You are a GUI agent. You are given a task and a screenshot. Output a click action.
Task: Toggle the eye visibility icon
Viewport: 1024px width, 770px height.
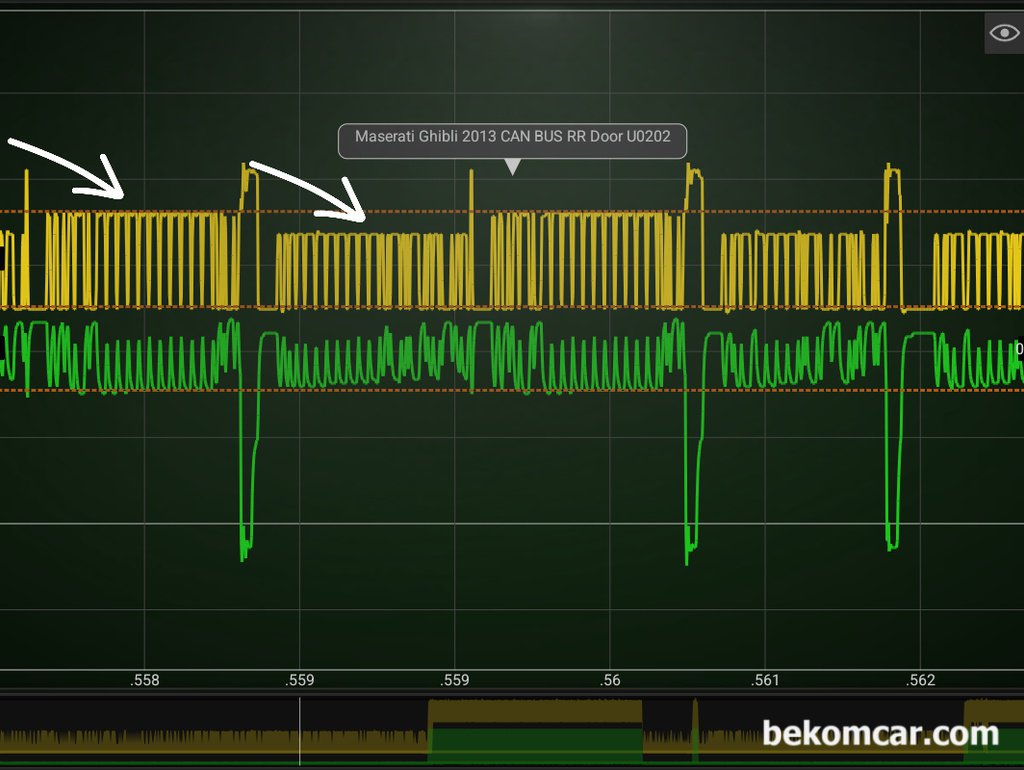click(1003, 33)
